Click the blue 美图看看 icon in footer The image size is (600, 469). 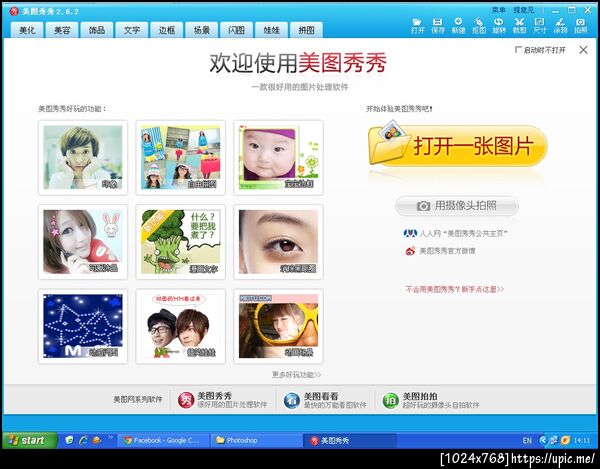[x=292, y=401]
